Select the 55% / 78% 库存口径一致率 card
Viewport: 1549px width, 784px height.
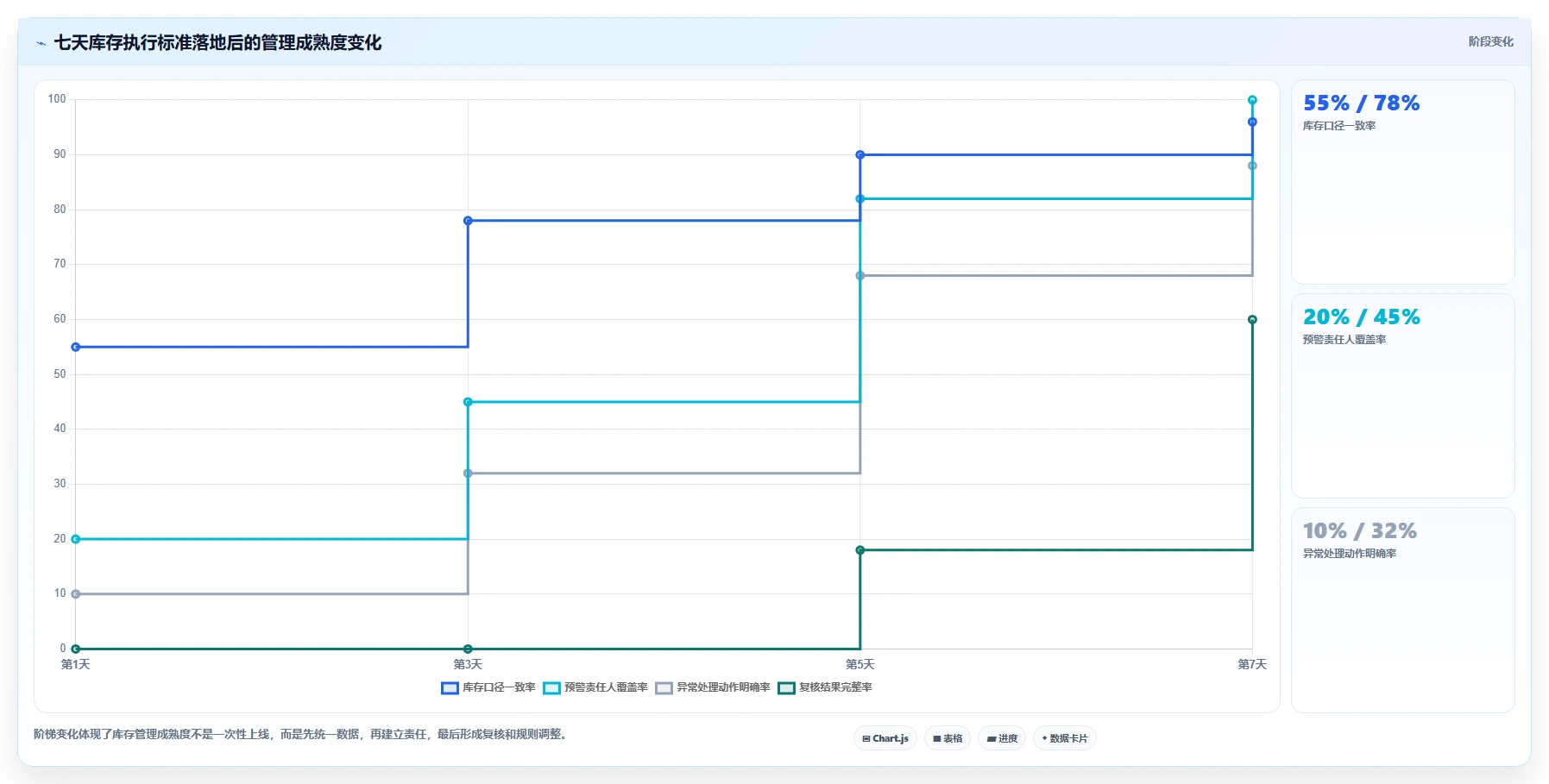[x=1402, y=182]
